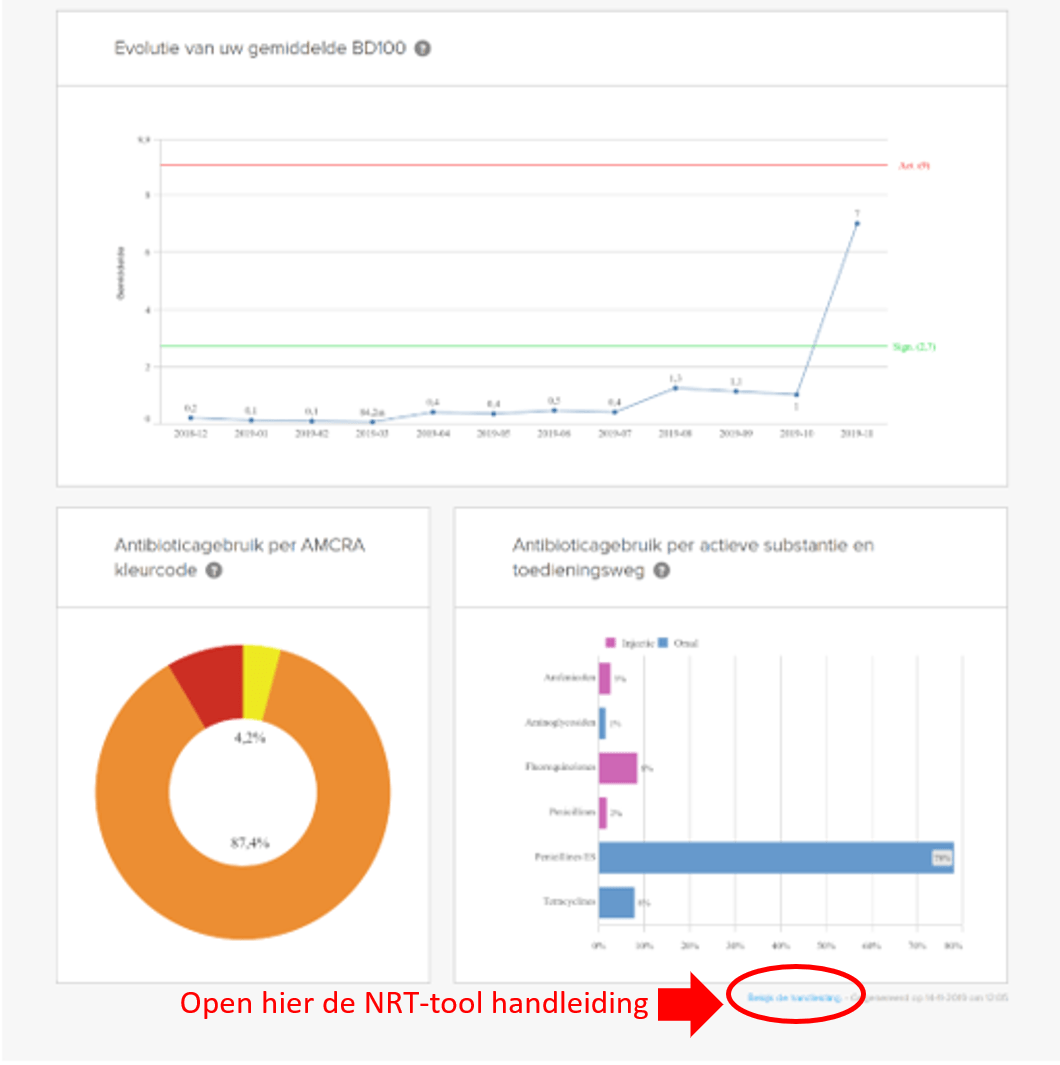The width and height of the screenshot is (1060, 1065).
Task: Expand the Aminoglycosiden row
Action: click(604, 722)
